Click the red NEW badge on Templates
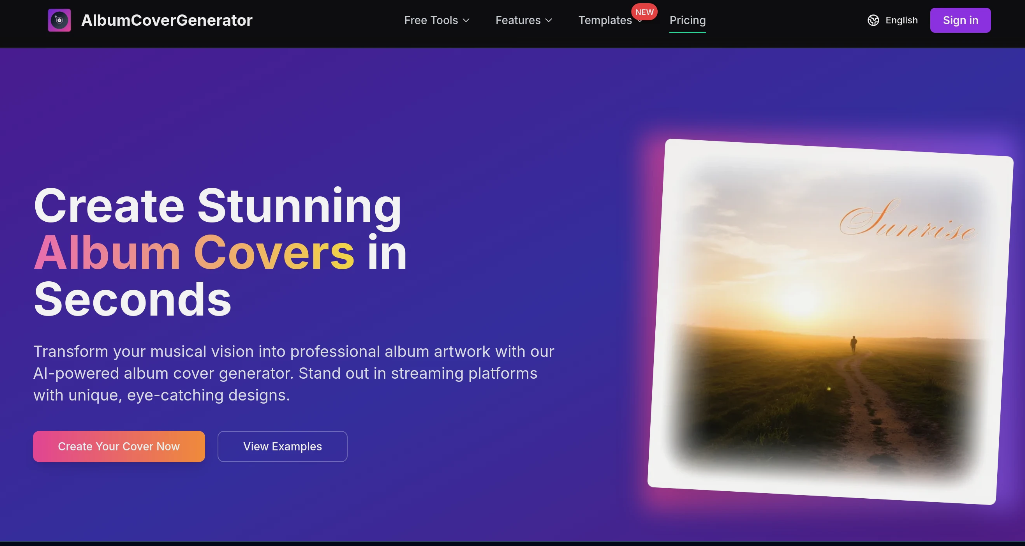Viewport: 1025px width, 546px height. coord(644,12)
